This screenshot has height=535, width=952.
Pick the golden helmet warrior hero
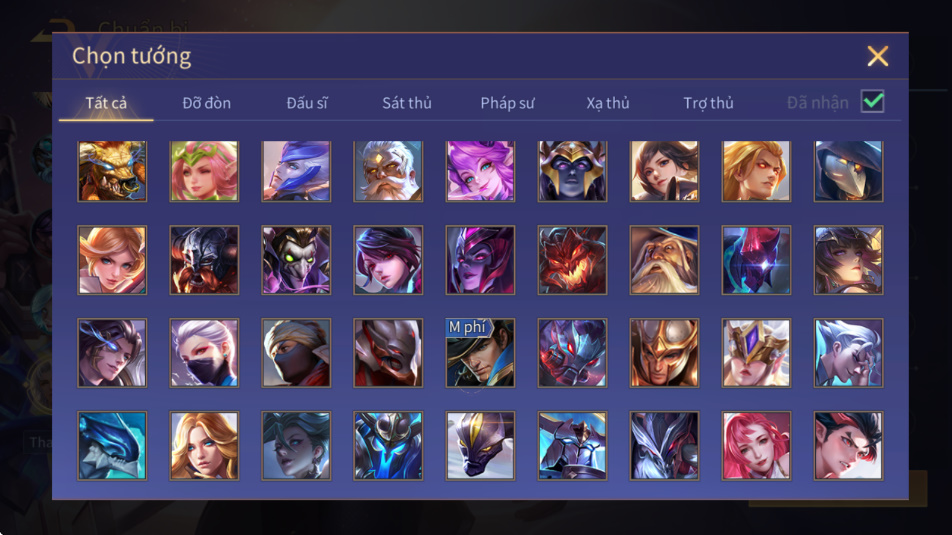click(664, 353)
